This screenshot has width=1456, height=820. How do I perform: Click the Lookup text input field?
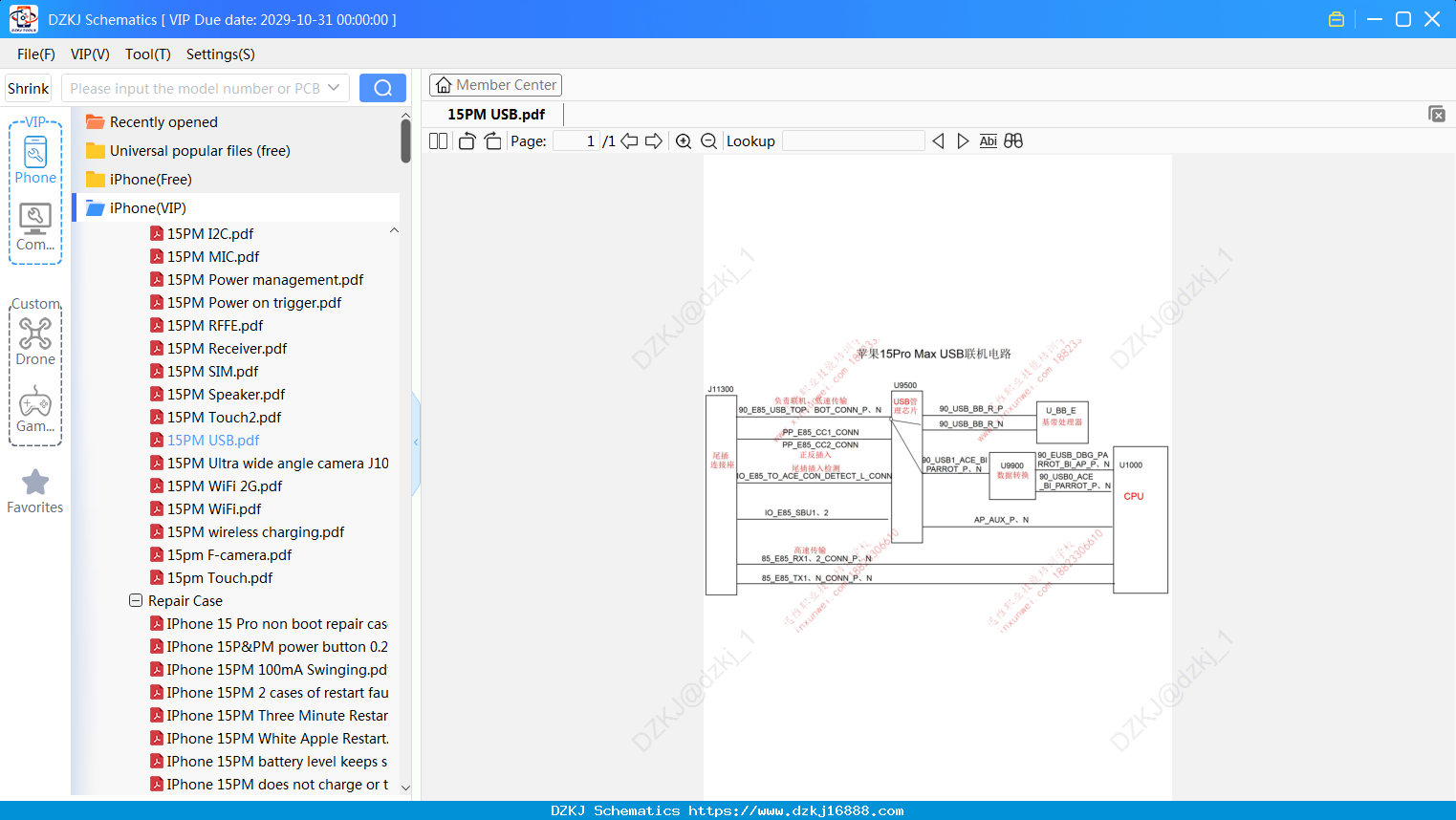pyautogui.click(x=854, y=141)
